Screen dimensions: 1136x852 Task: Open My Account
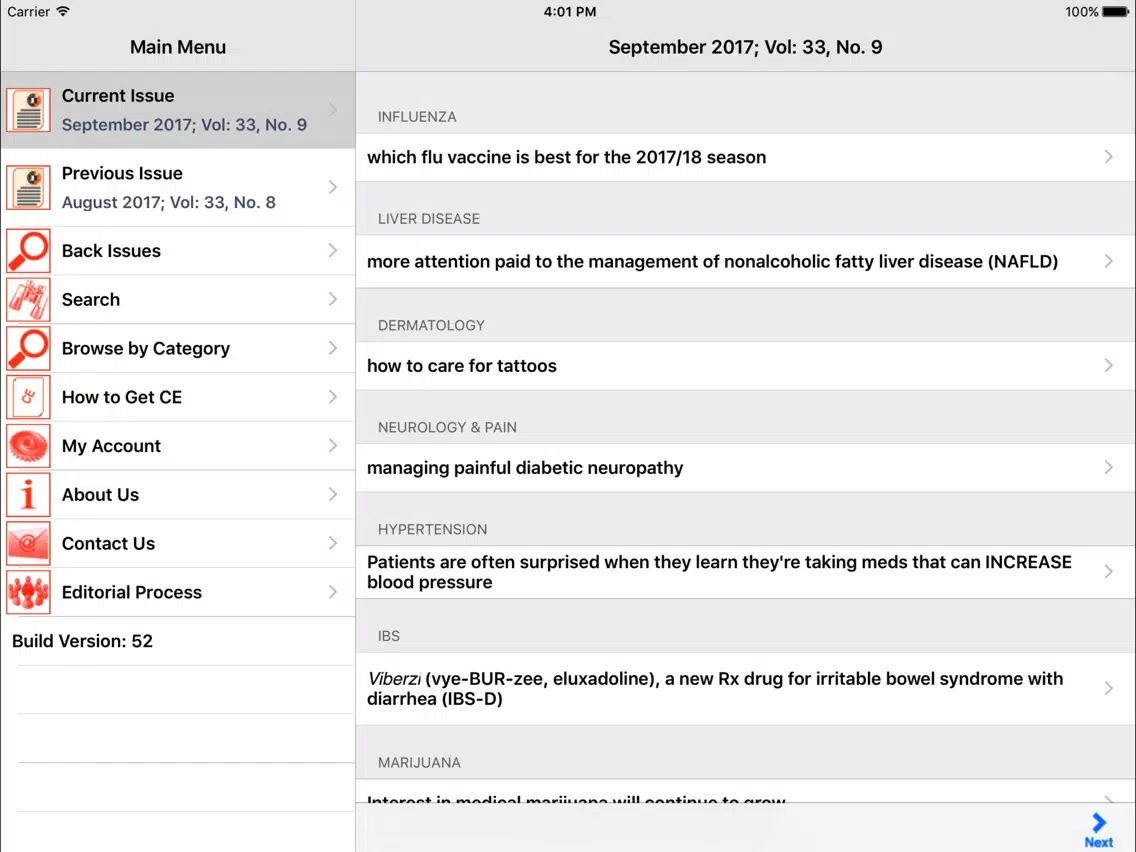click(178, 446)
